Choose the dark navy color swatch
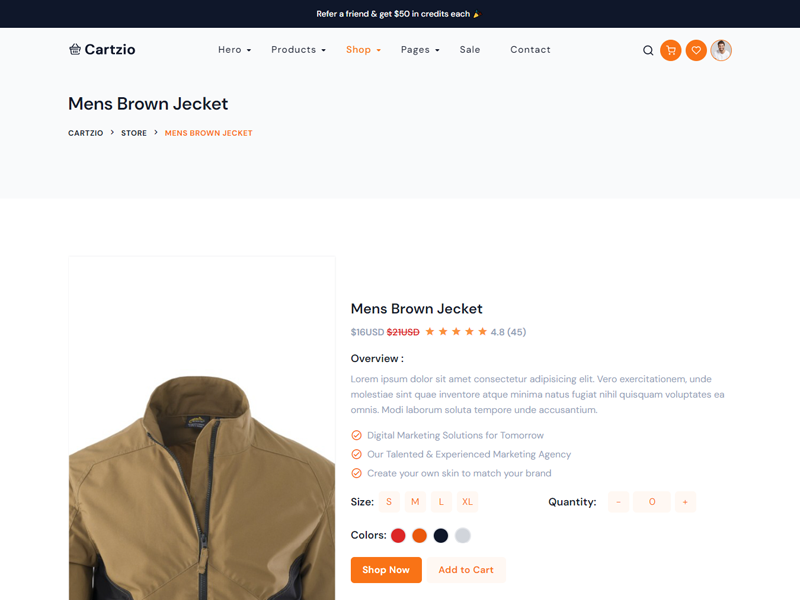Viewport: 800px width, 600px height. tap(441, 536)
